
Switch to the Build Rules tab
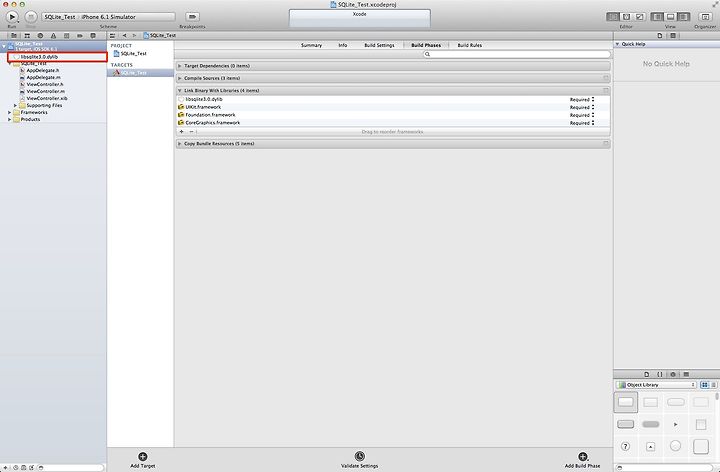pos(470,45)
